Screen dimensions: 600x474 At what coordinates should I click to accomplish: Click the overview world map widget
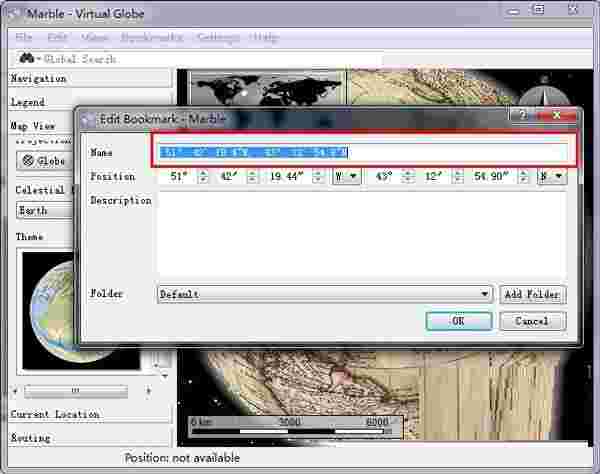click(x=267, y=88)
